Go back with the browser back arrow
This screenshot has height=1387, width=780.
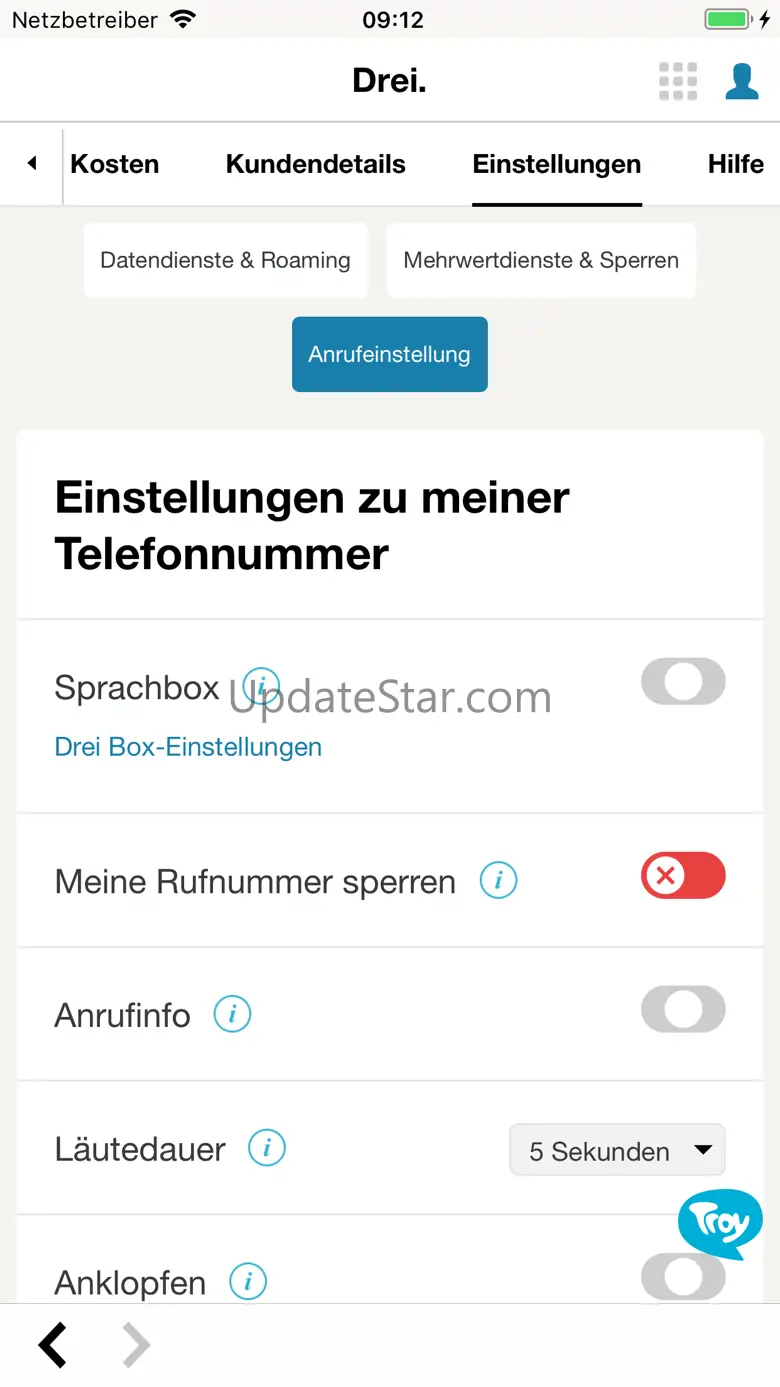click(x=54, y=1346)
